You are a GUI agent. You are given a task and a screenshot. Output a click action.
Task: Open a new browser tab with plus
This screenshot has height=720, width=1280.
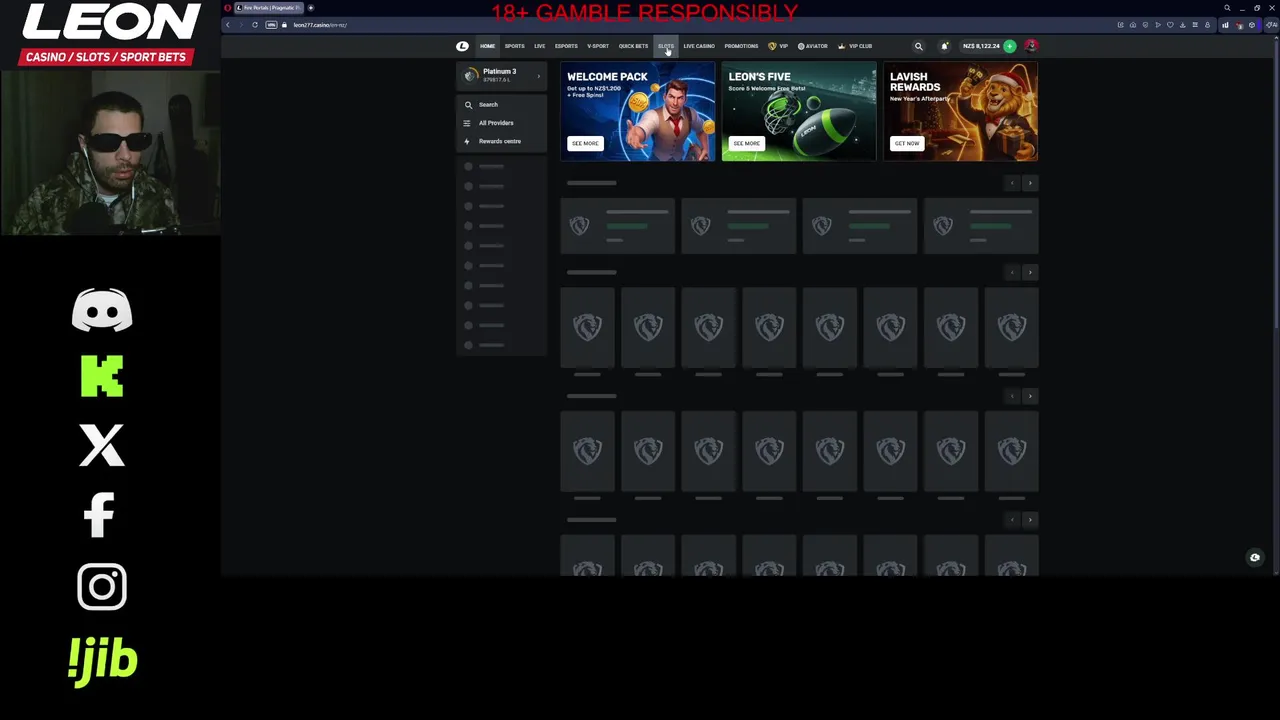(311, 7)
